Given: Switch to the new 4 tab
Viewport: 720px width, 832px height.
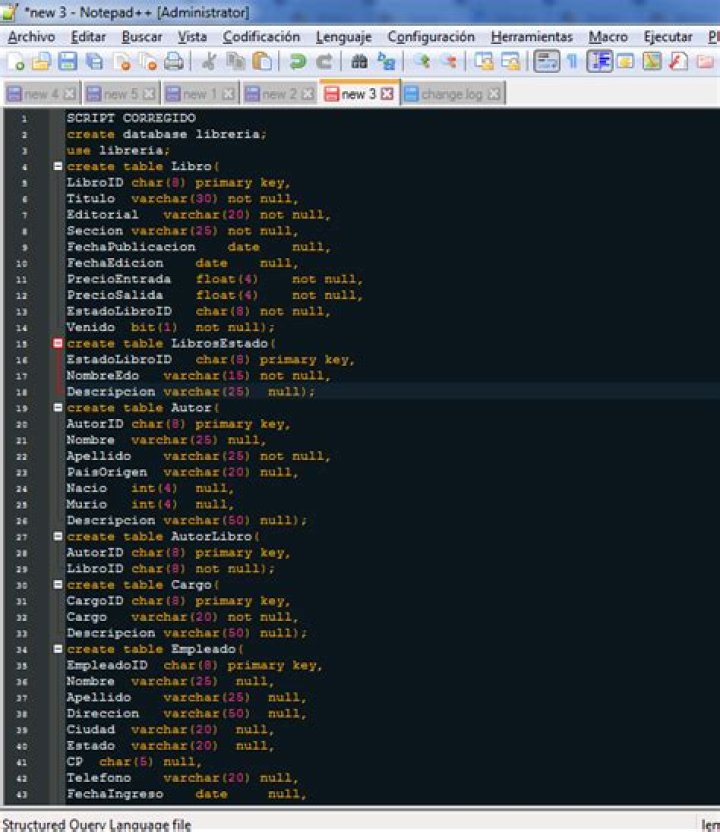Looking at the screenshot, I should [41, 94].
